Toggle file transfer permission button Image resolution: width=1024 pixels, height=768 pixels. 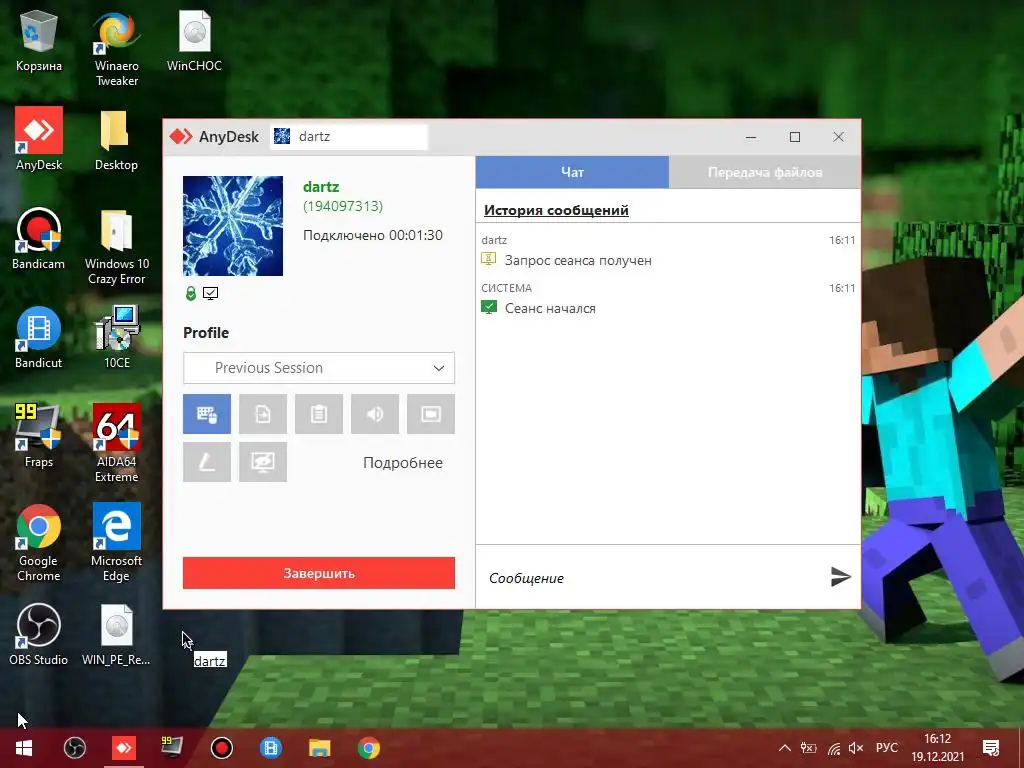(263, 414)
